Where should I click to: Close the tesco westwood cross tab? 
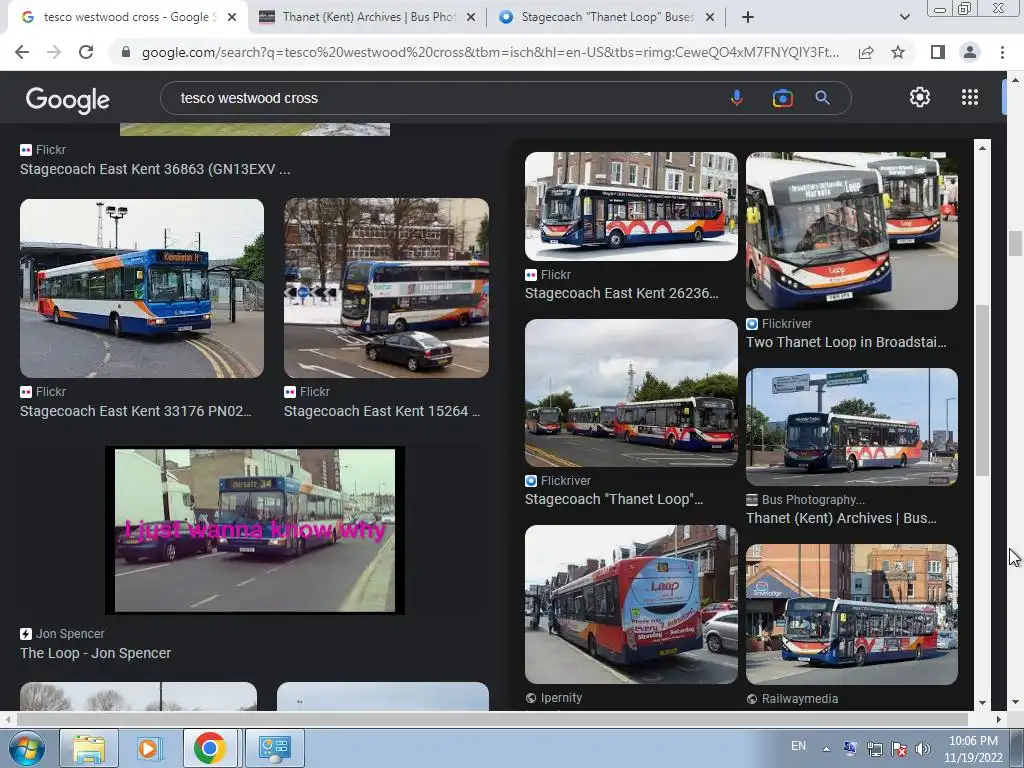tap(232, 17)
